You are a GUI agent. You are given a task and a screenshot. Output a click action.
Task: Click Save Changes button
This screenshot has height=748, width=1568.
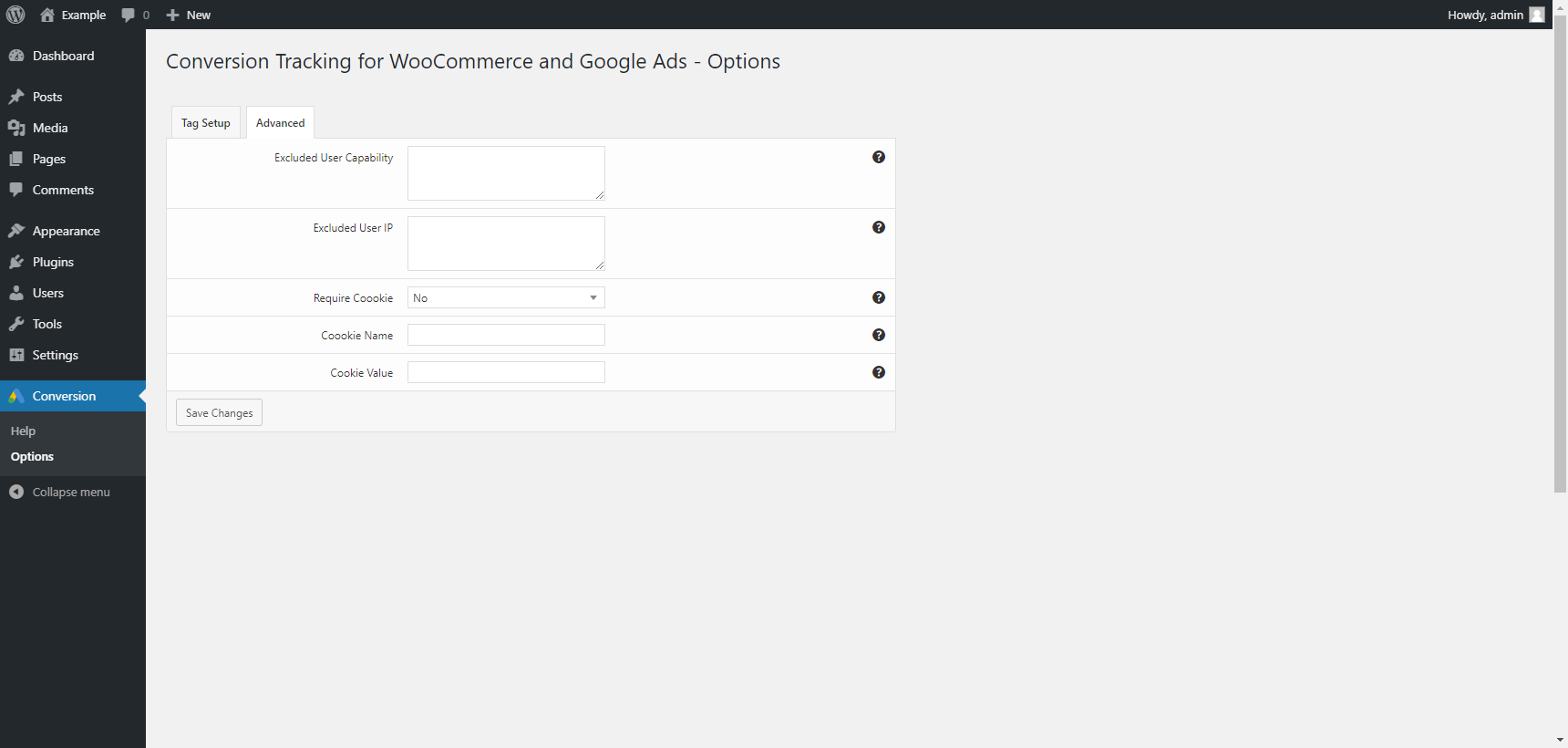tap(219, 412)
